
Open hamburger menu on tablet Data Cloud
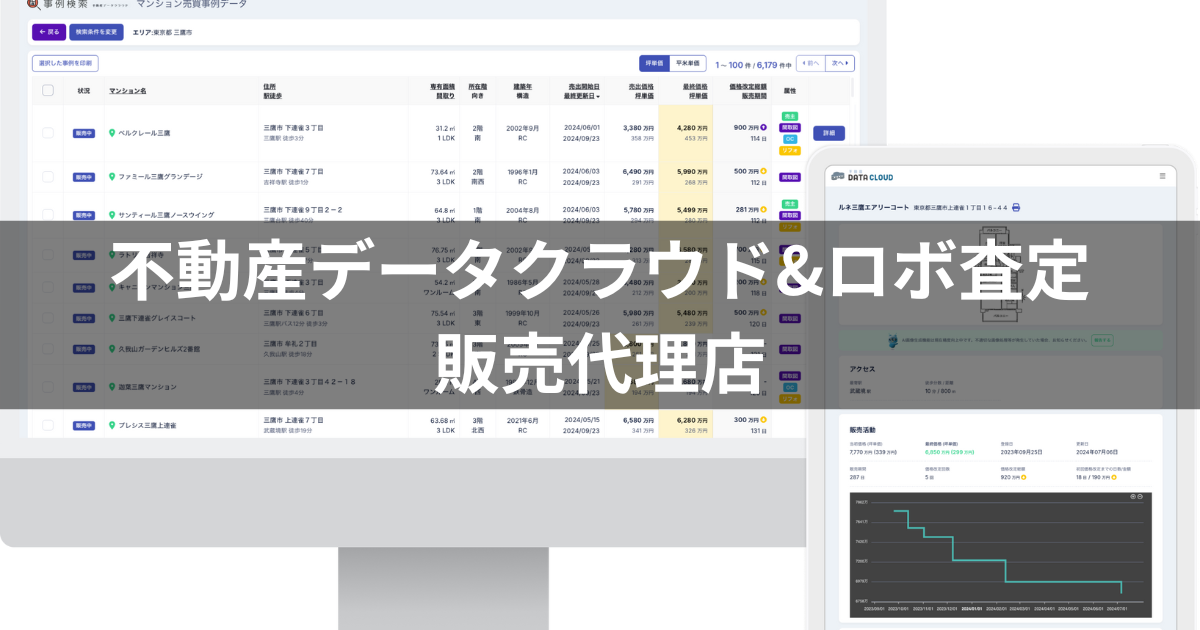1162,175
